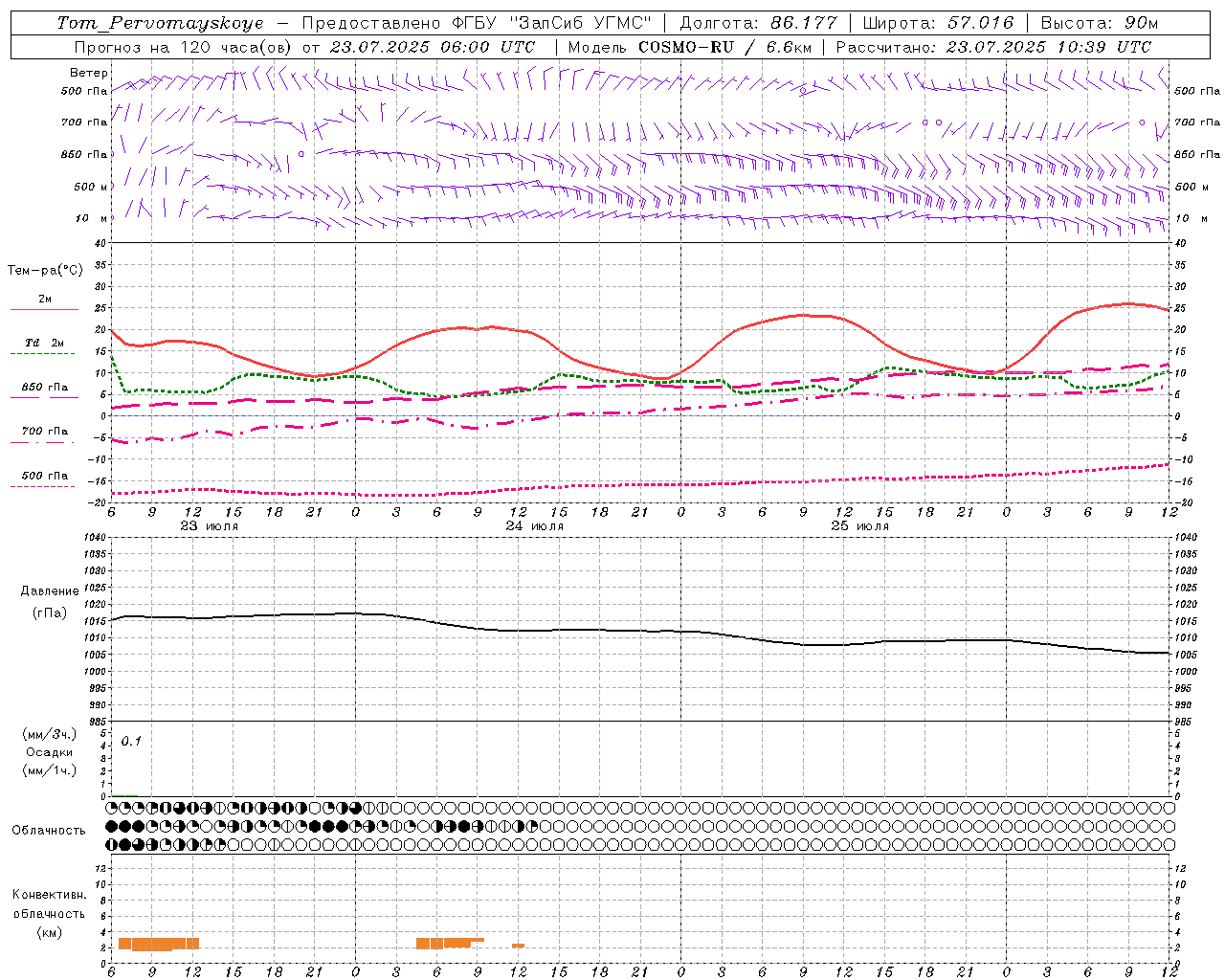Click the 0.1 precipitation value
1225x980 pixels.
coord(131,741)
